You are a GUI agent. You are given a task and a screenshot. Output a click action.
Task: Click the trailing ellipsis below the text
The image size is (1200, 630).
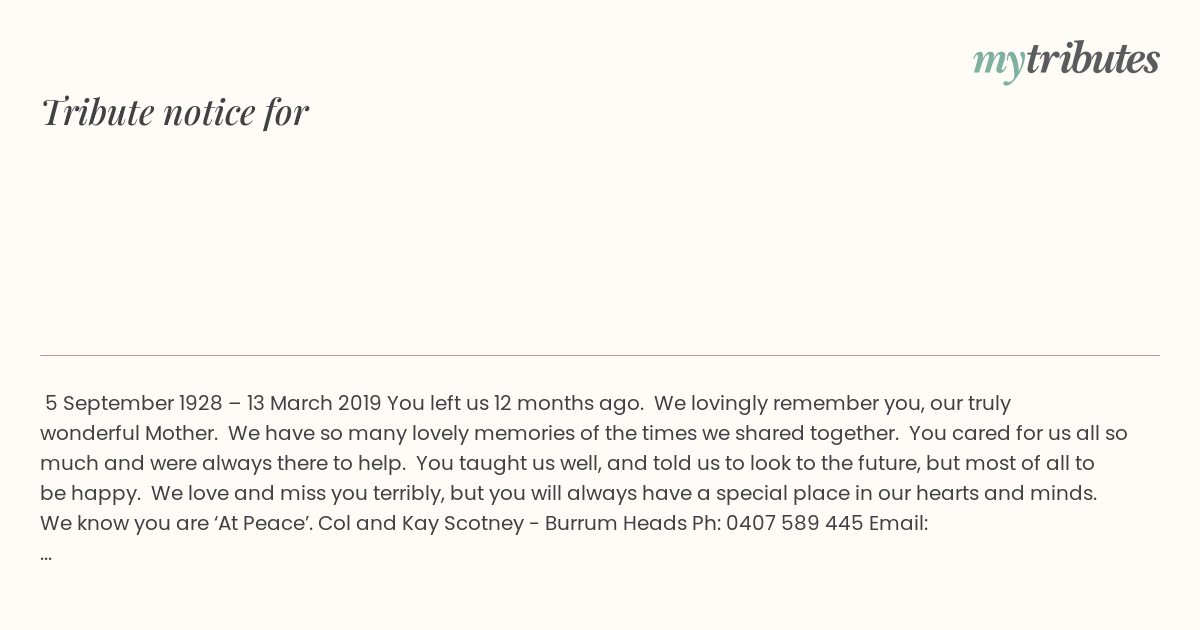tap(46, 555)
